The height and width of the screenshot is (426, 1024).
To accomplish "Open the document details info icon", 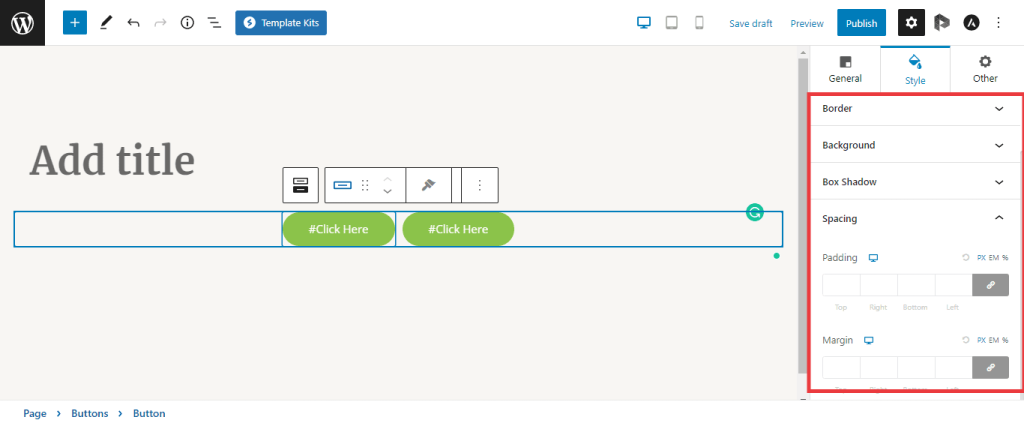I will [x=187, y=22].
